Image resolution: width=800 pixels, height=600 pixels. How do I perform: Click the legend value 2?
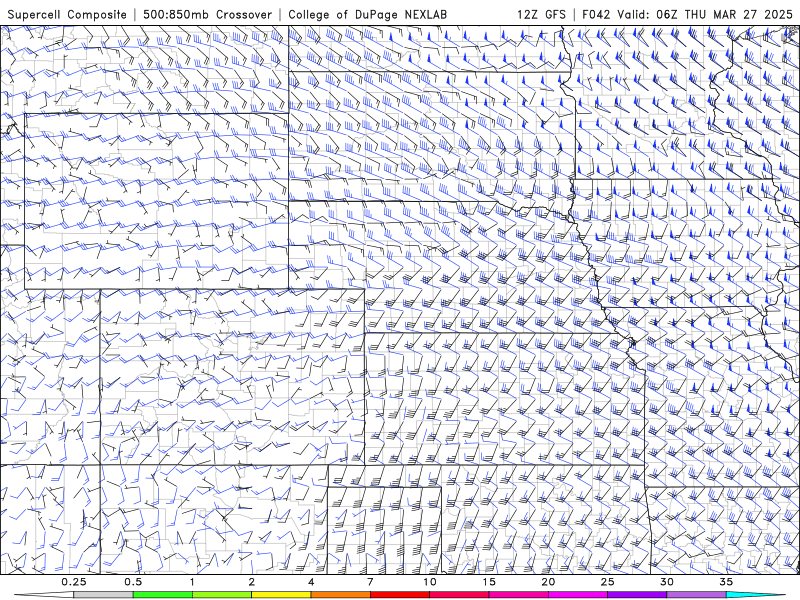[252, 582]
